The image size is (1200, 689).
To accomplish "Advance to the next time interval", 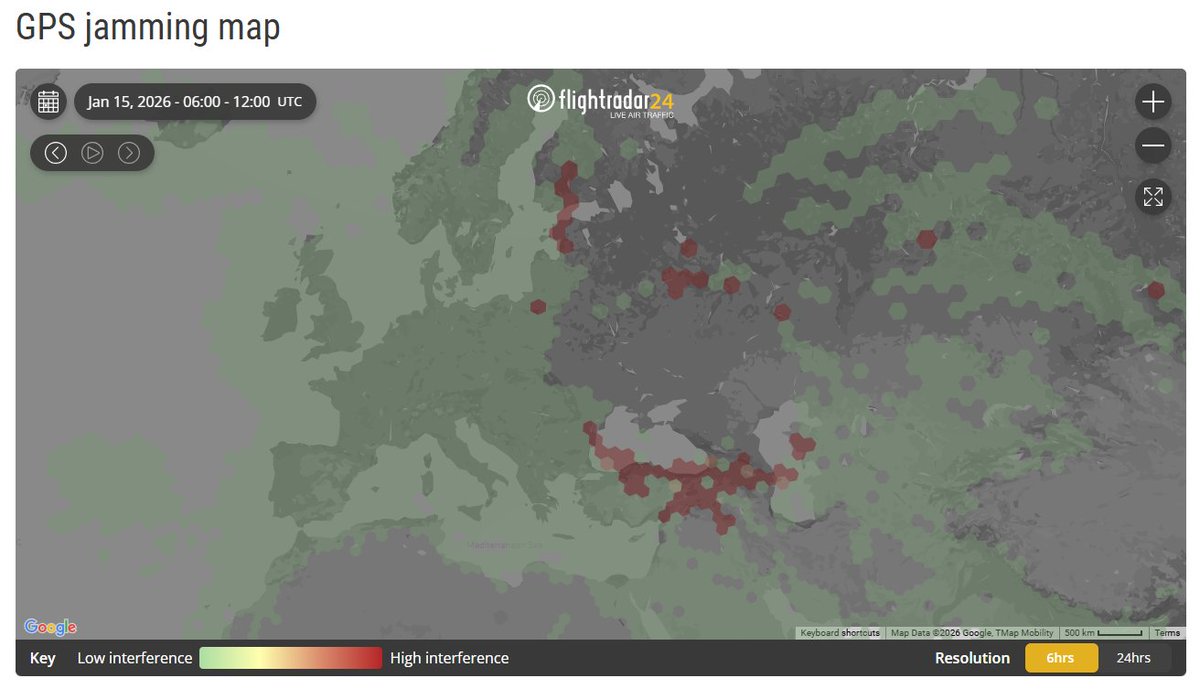I will click(x=129, y=153).
